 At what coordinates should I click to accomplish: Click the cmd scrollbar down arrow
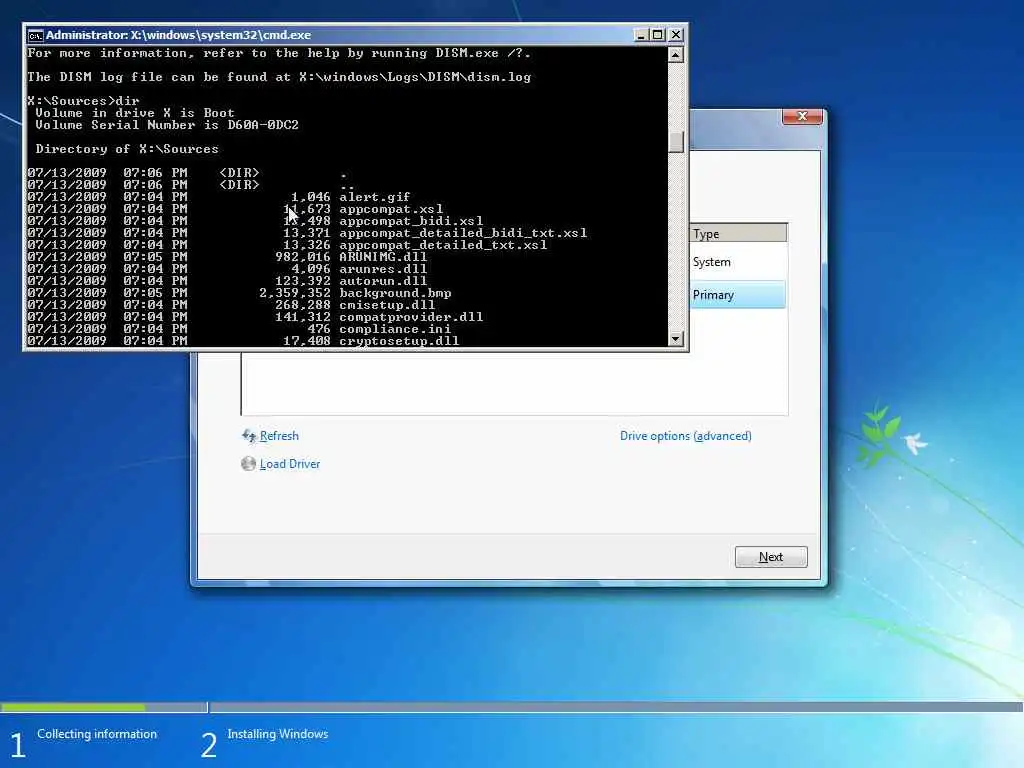pyautogui.click(x=676, y=339)
